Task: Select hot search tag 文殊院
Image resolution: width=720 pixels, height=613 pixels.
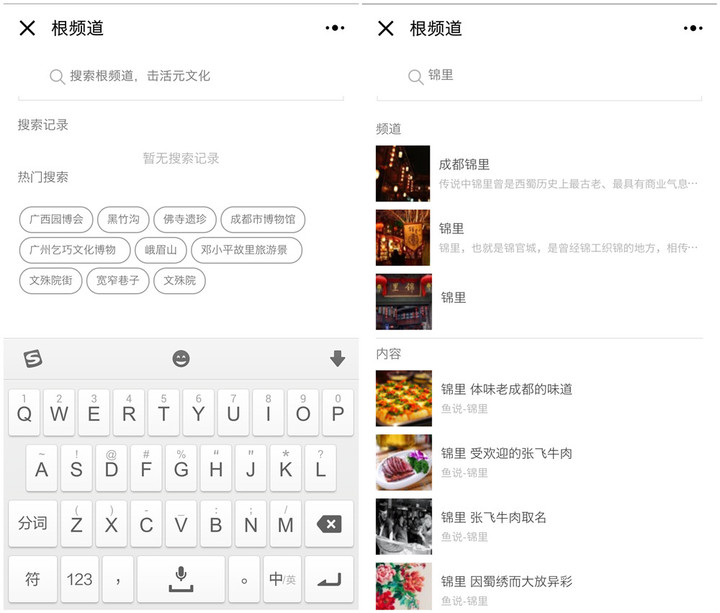Action: [x=180, y=281]
